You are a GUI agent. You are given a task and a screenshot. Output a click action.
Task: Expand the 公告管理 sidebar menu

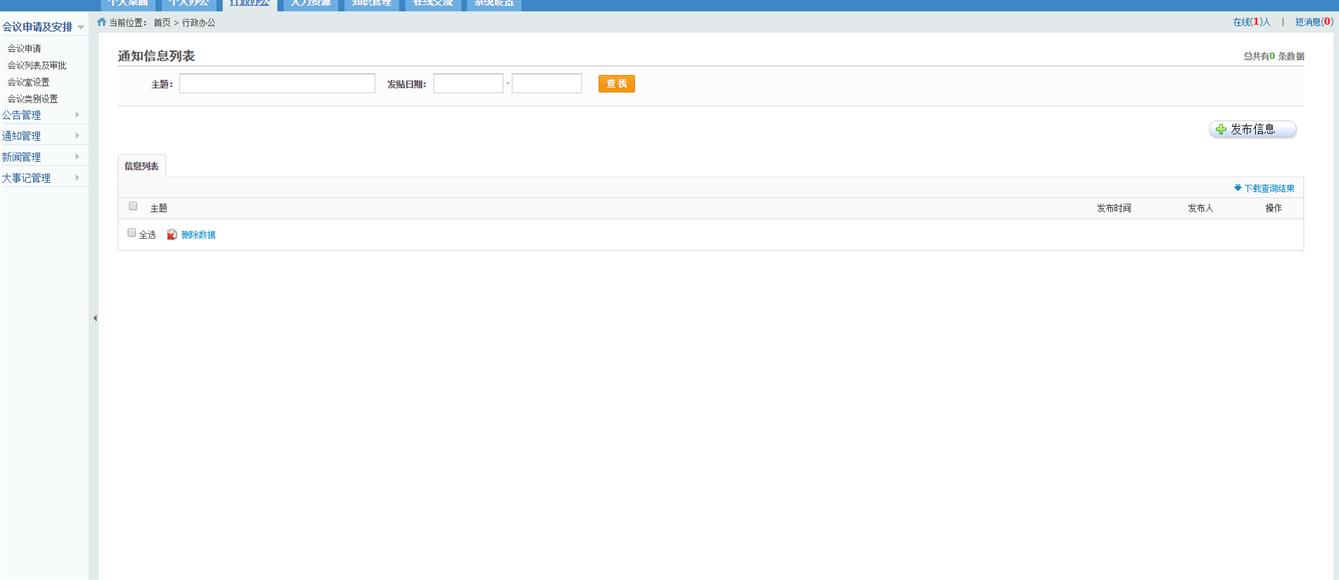tap(40, 115)
